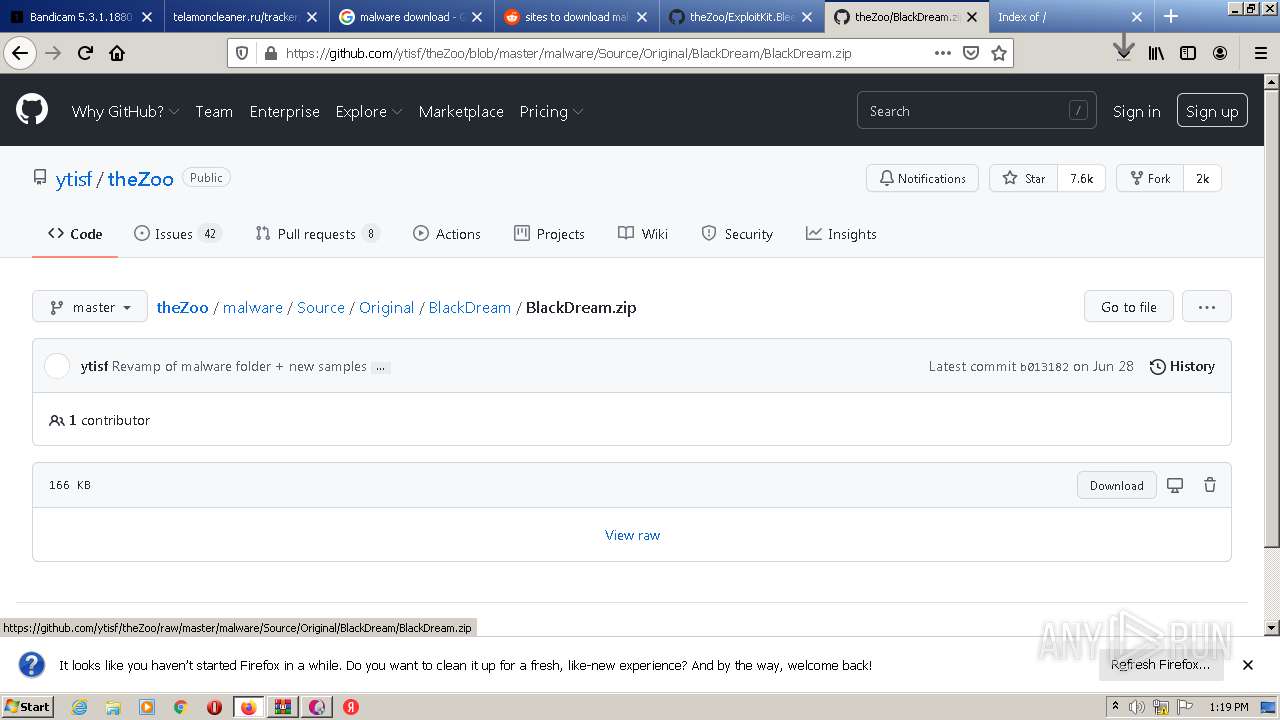Click the Sign up button

[1212, 111]
